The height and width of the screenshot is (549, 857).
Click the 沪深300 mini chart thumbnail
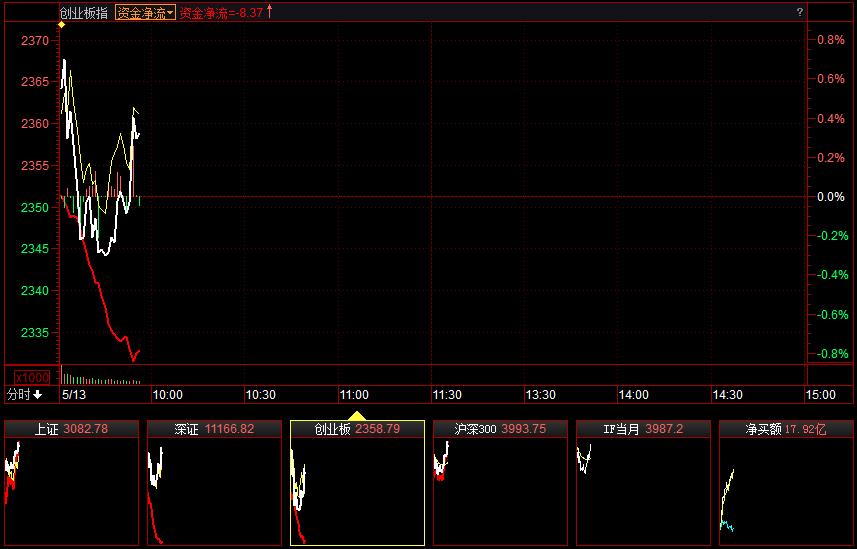(x=501, y=490)
